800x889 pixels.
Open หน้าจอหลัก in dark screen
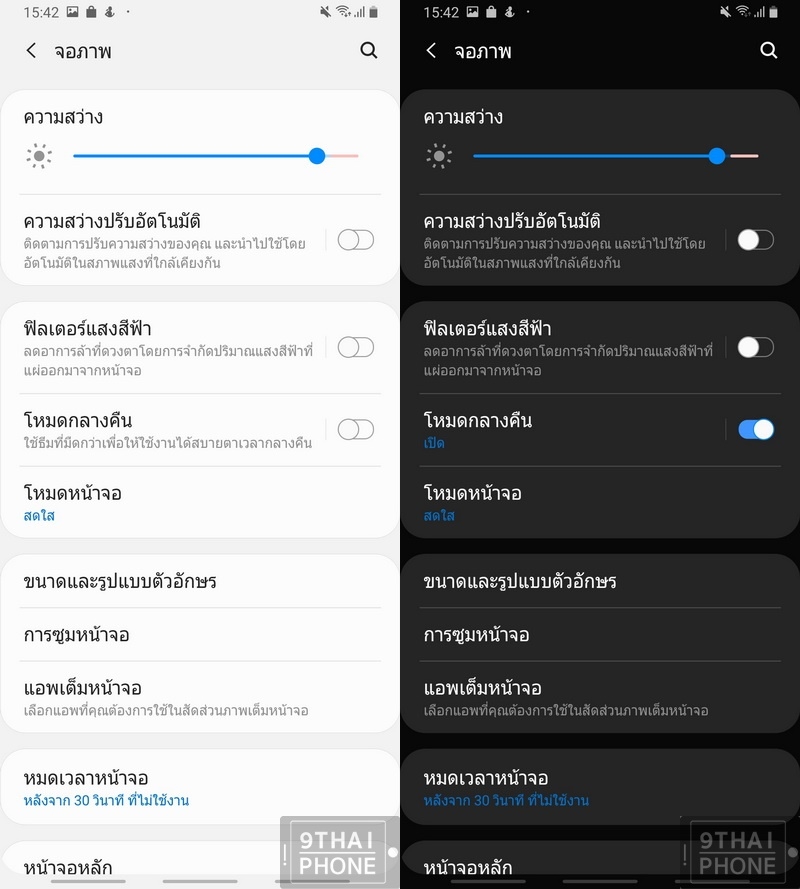(600, 866)
